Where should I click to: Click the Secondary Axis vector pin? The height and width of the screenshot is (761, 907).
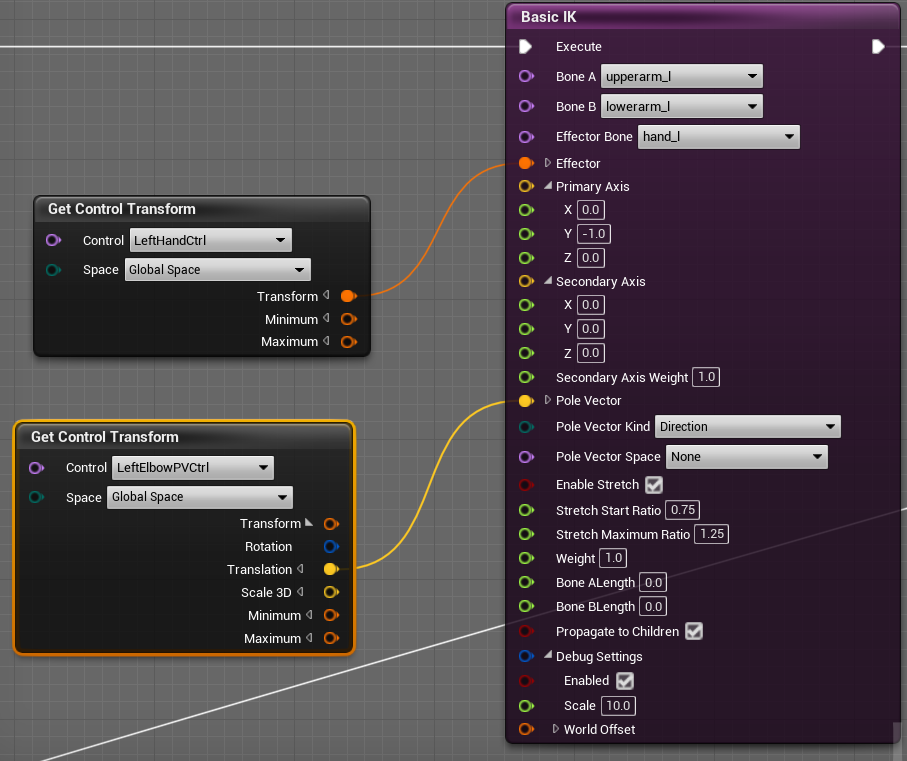[526, 282]
